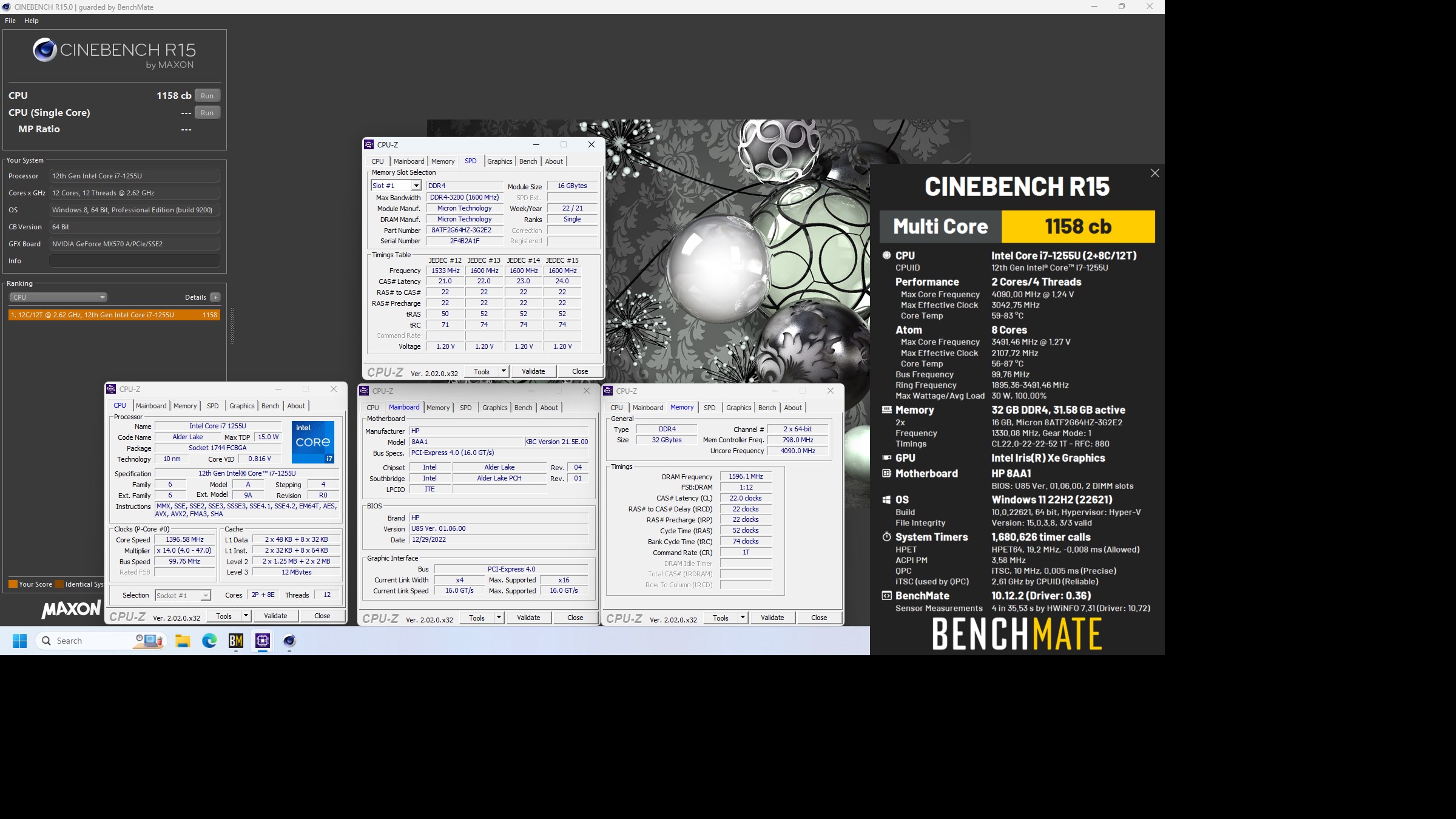Click Close in Mainboard window

575,618
